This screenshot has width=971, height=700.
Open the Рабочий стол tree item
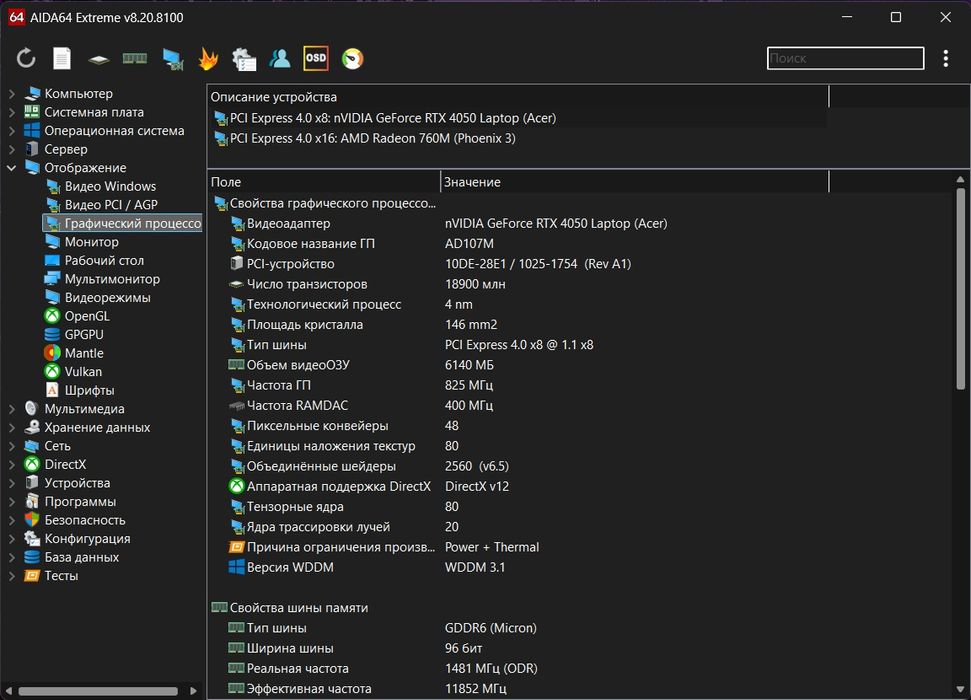tap(104, 261)
